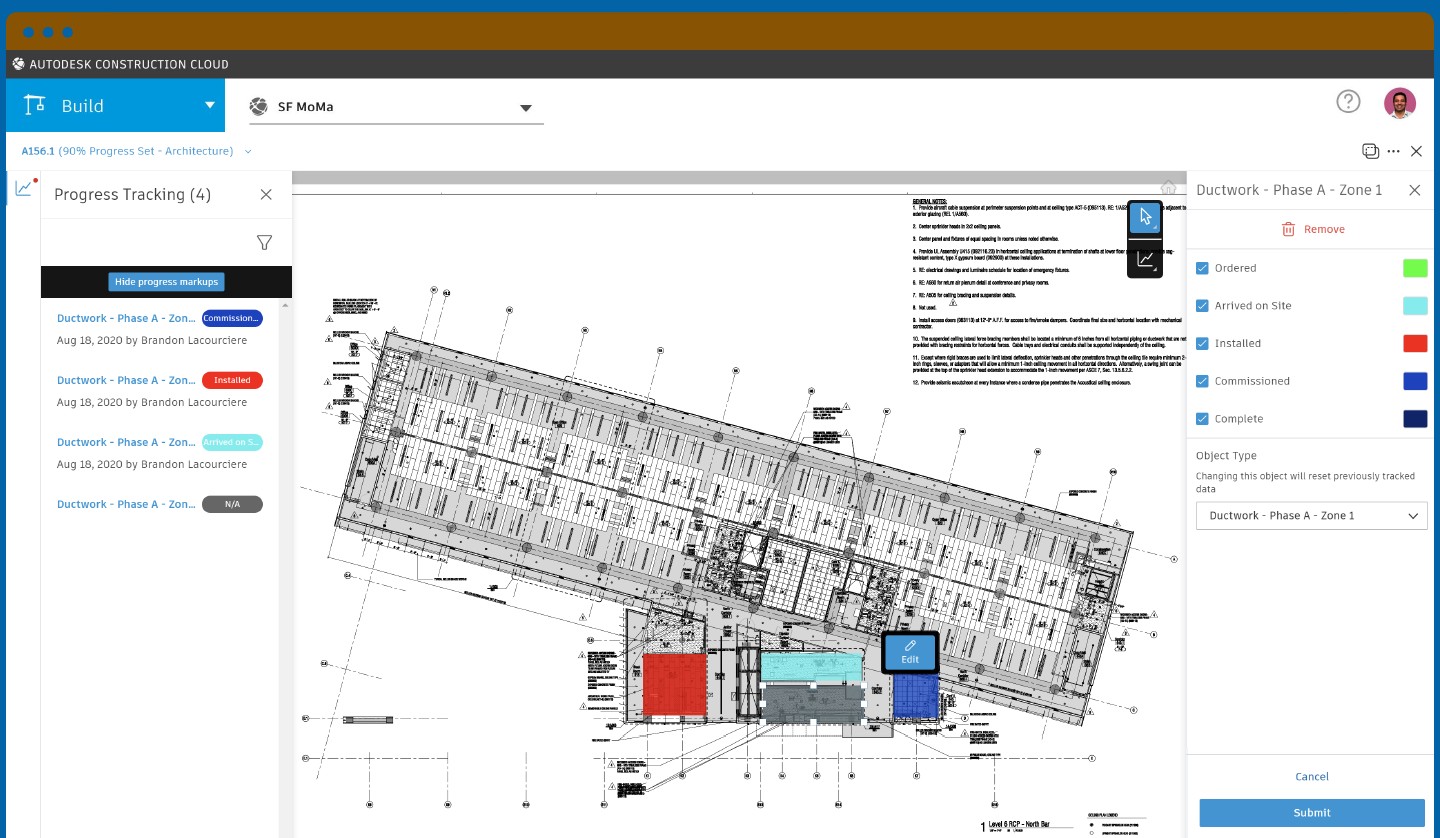Viewport: 1440px width, 838px height.
Task: Open the Object Type Ductwork dropdown
Action: click(1311, 516)
